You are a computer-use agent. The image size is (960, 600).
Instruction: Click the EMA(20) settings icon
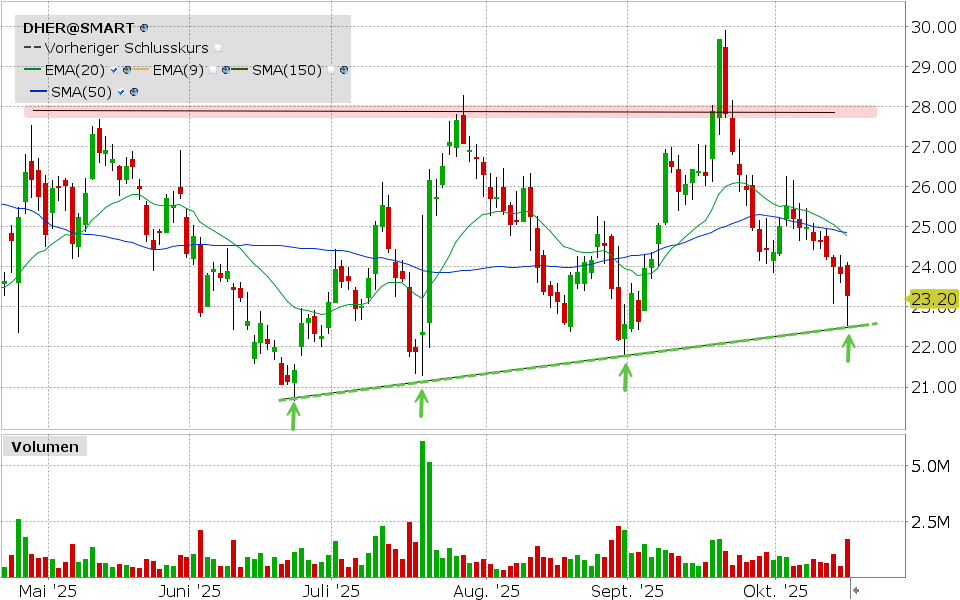click(x=127, y=70)
